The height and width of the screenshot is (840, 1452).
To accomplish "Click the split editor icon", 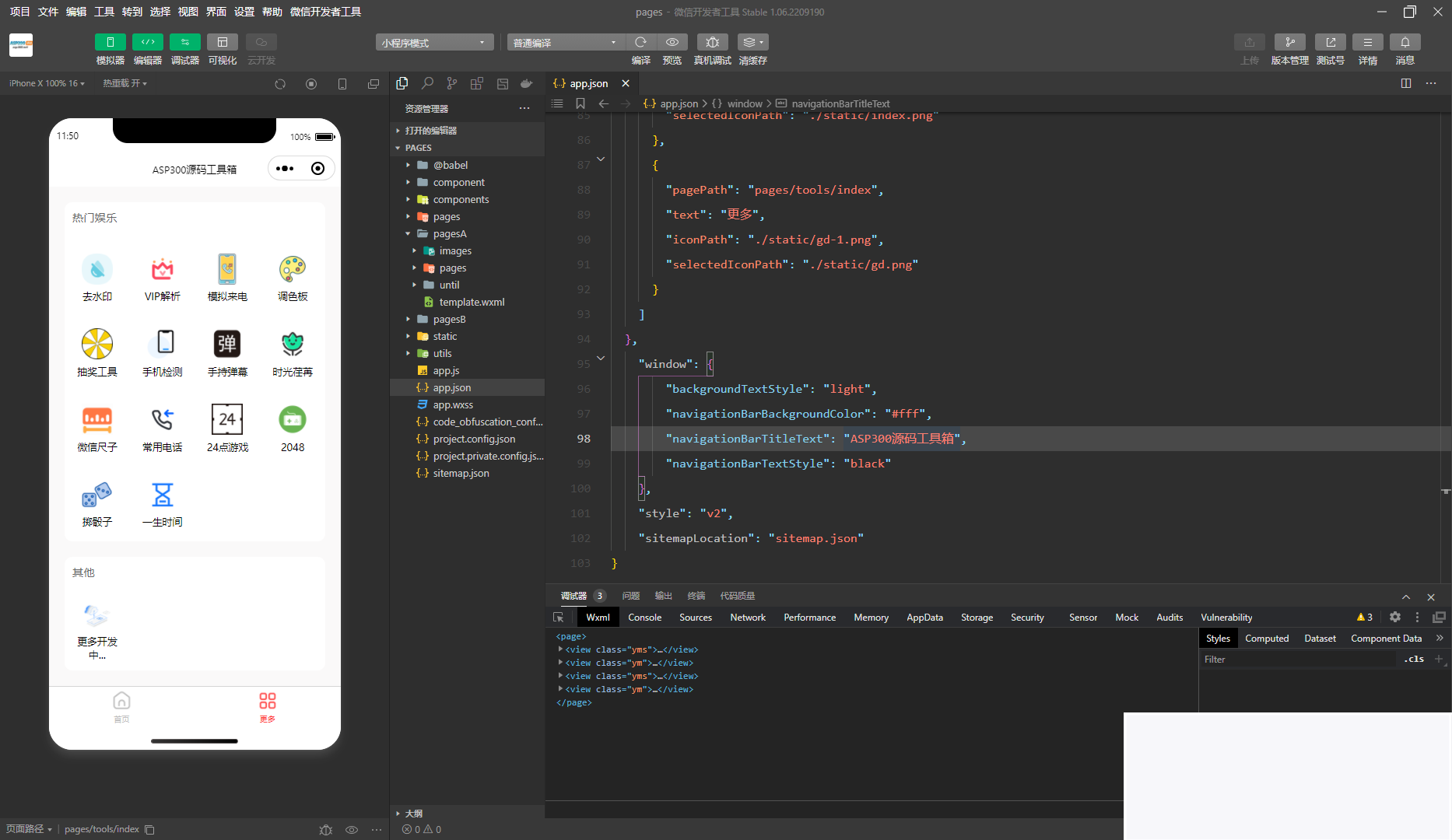I will [1405, 83].
